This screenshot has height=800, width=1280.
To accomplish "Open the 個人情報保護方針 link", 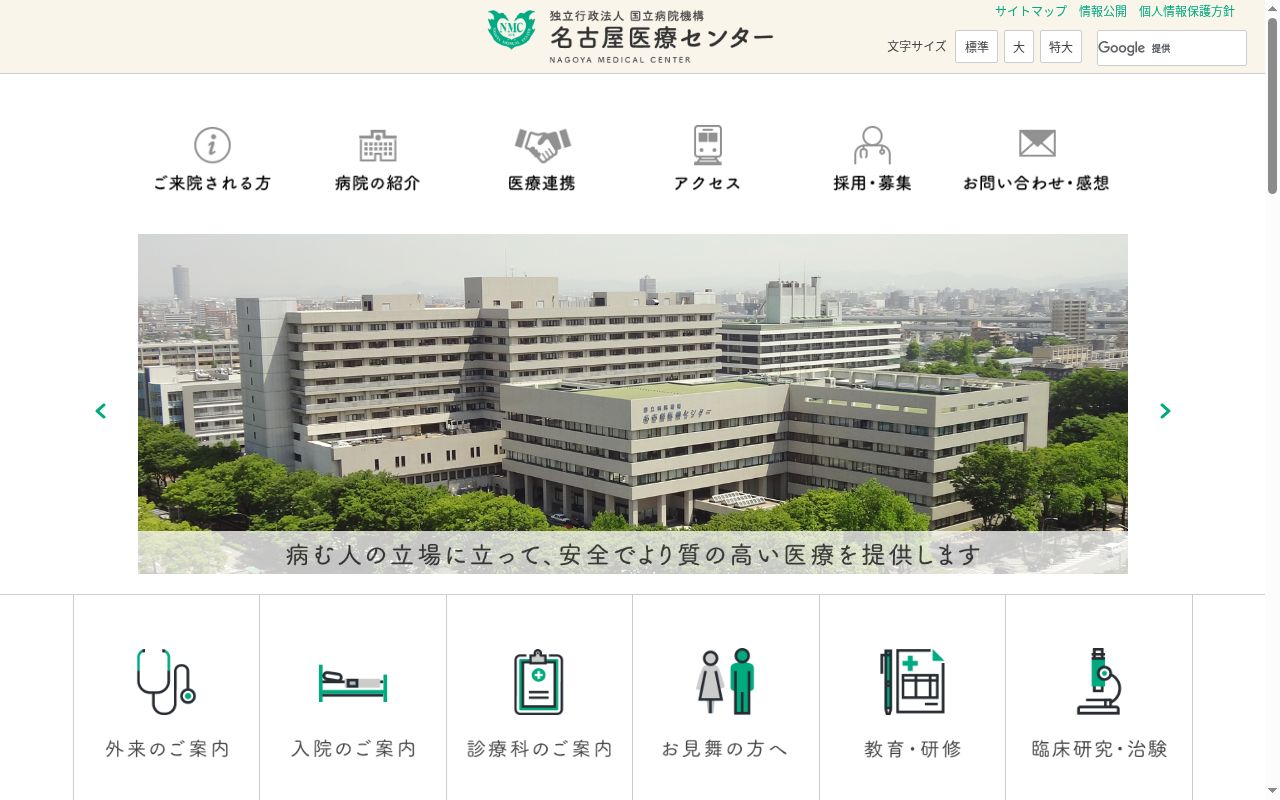I will coord(1187,11).
